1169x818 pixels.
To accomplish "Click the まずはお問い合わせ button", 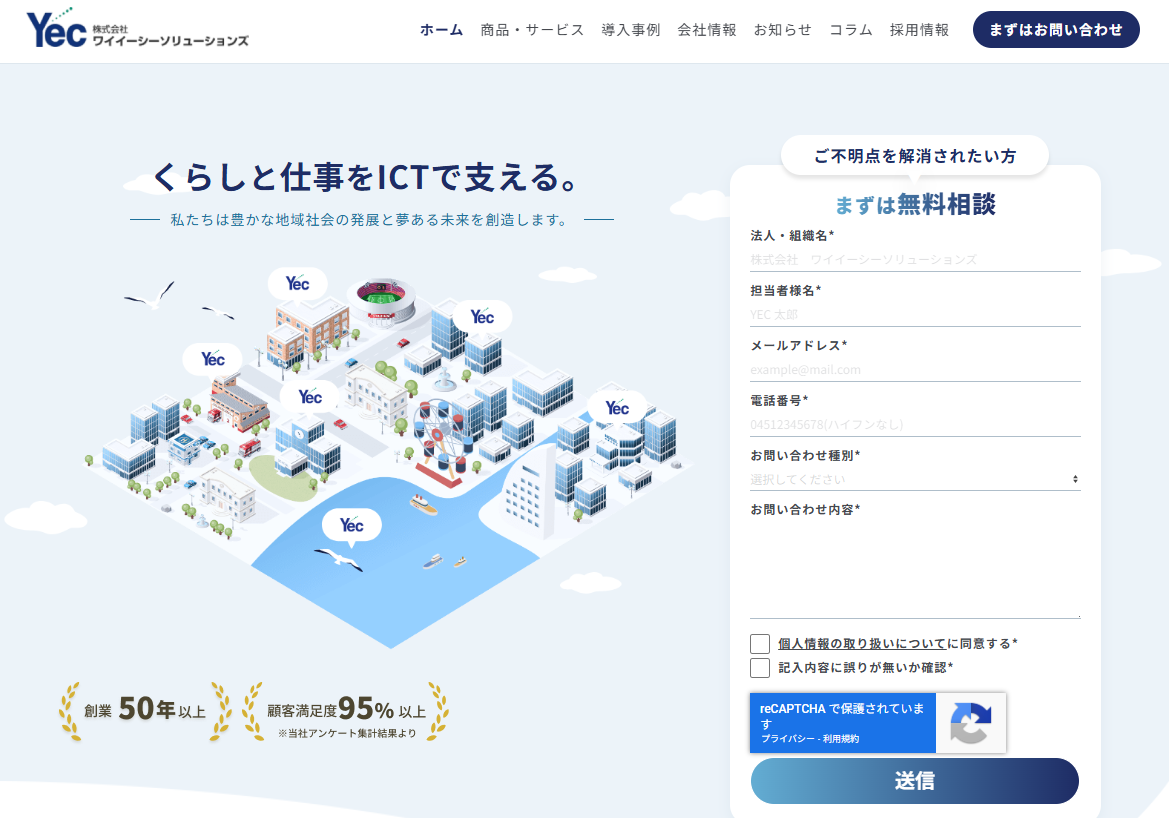I will coord(1056,30).
